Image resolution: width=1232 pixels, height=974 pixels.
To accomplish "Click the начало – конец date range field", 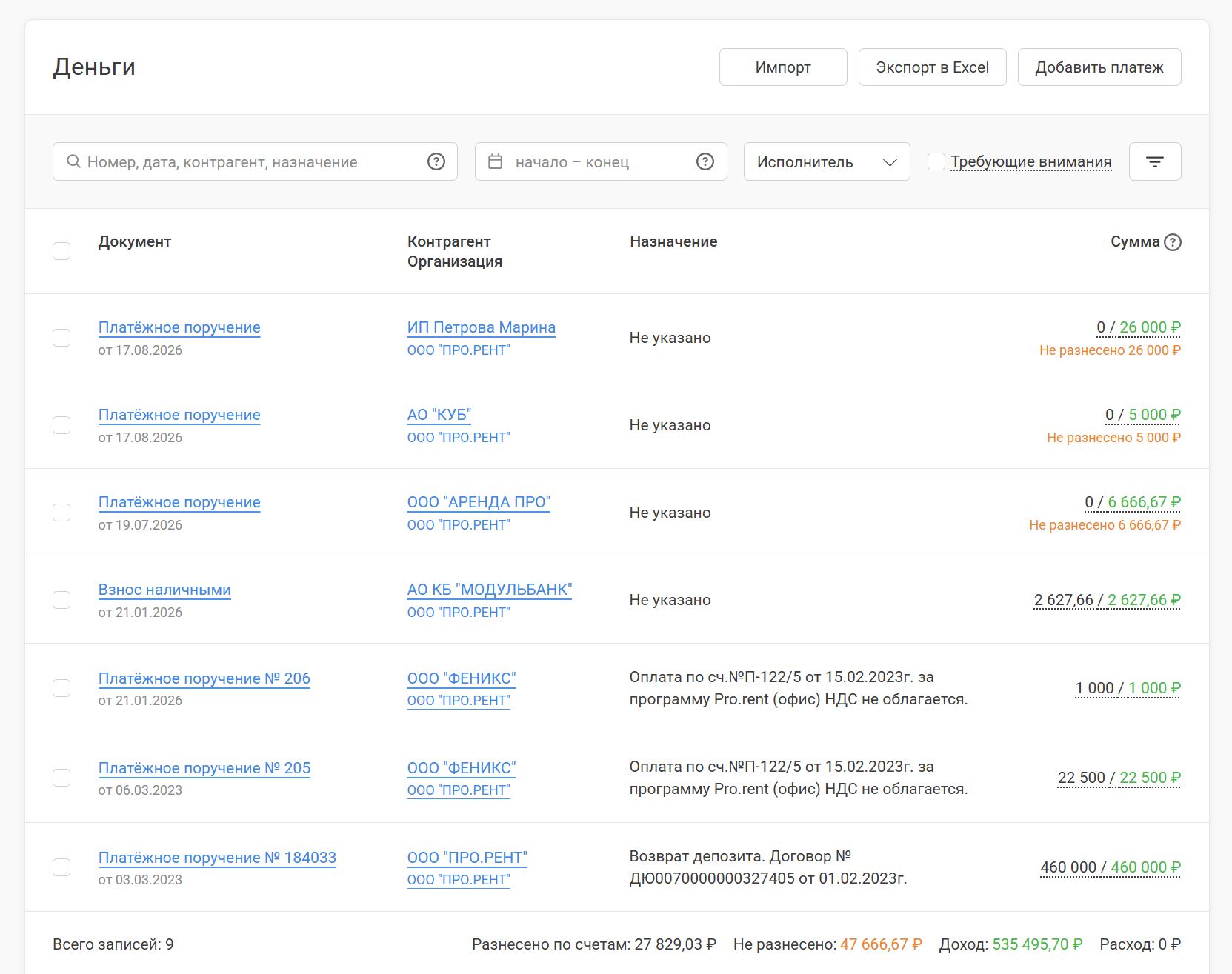I will click(601, 161).
